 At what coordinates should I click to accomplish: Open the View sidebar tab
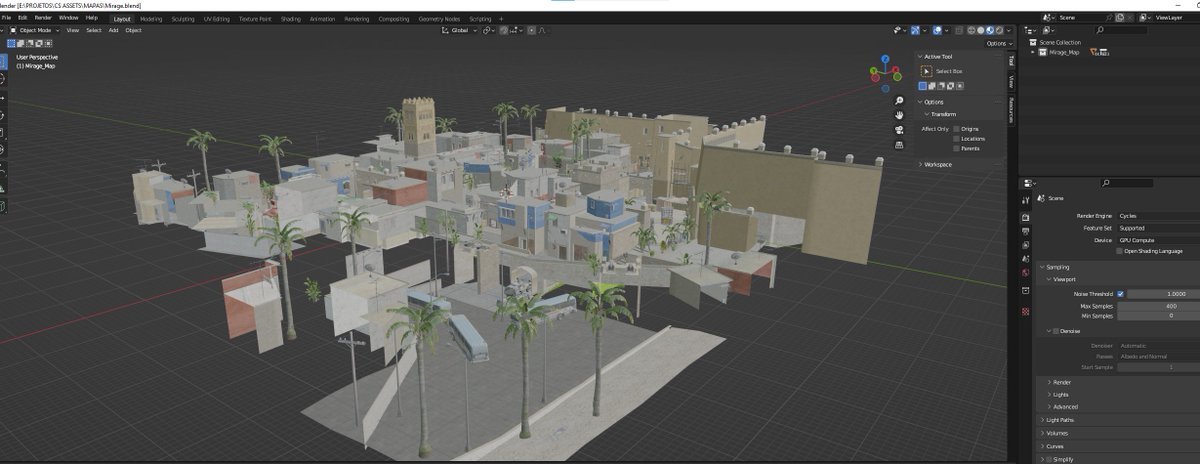1011,80
